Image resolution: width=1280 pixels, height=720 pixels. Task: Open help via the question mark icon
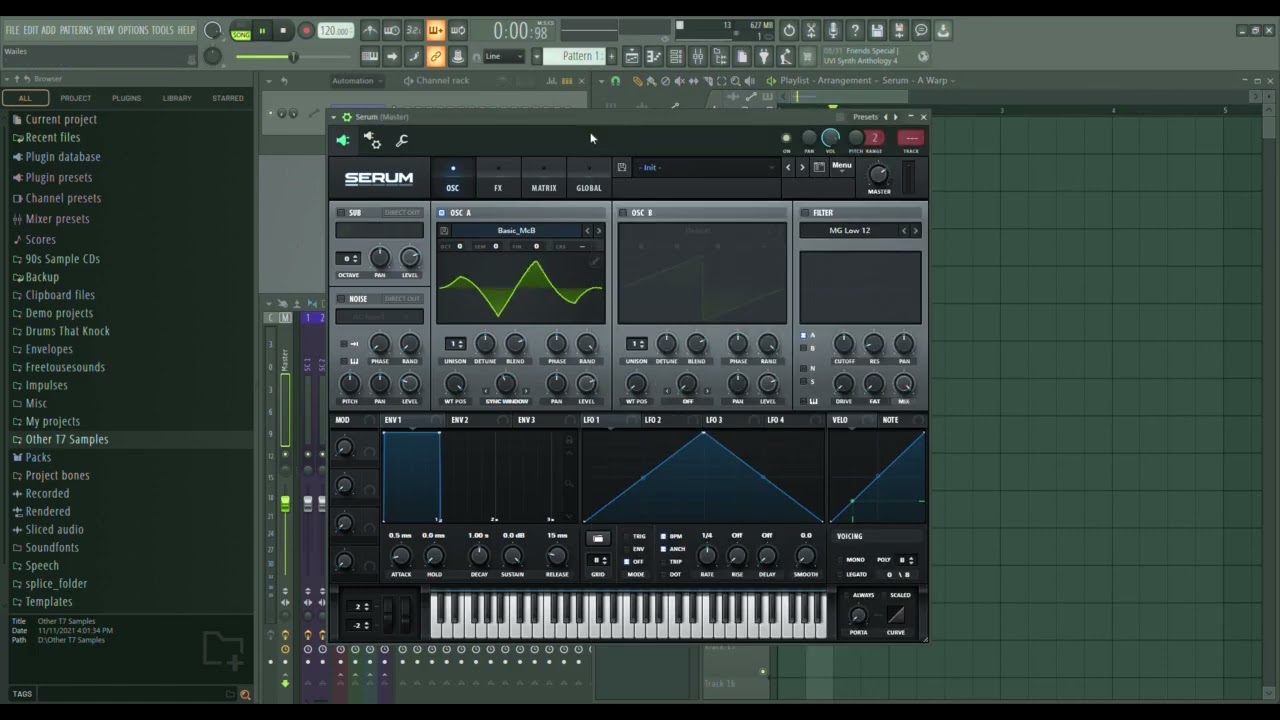coord(855,31)
